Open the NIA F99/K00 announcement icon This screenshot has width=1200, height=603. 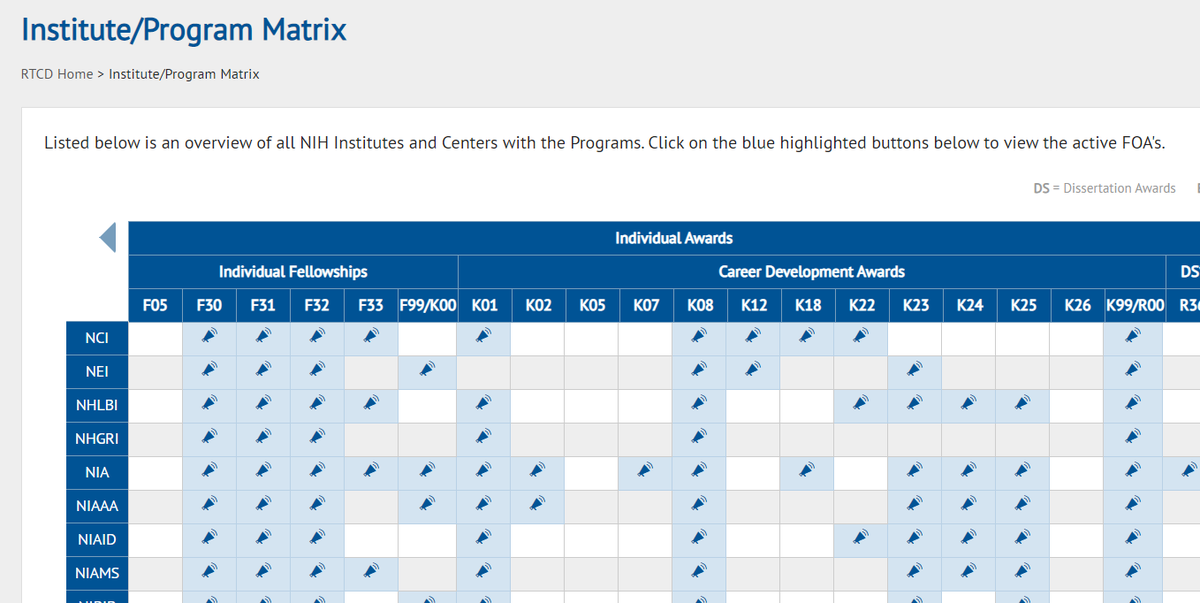coord(425,471)
